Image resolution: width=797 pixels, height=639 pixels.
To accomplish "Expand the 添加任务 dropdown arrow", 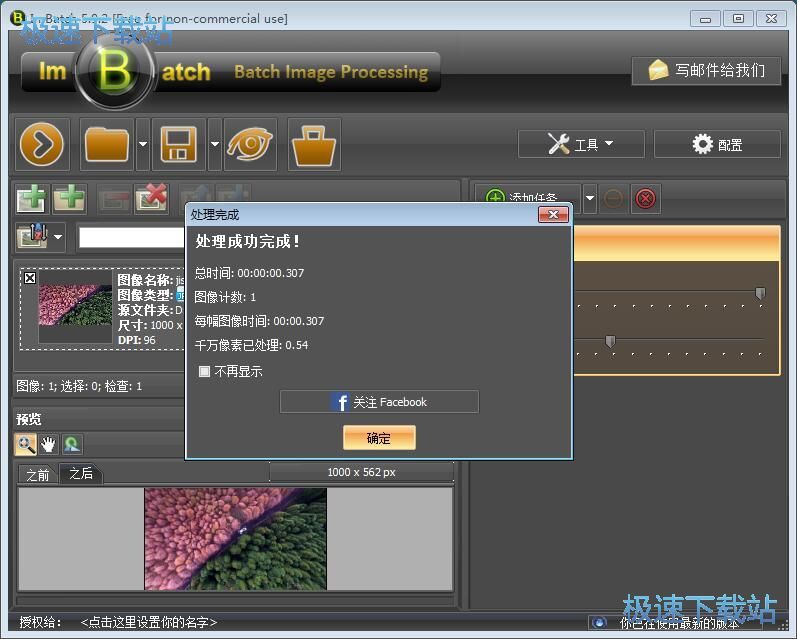I will [x=590, y=198].
